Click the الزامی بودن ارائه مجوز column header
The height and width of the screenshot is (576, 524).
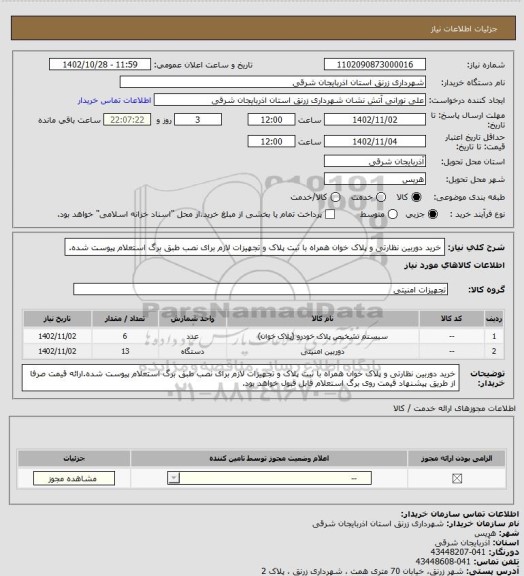click(x=456, y=458)
